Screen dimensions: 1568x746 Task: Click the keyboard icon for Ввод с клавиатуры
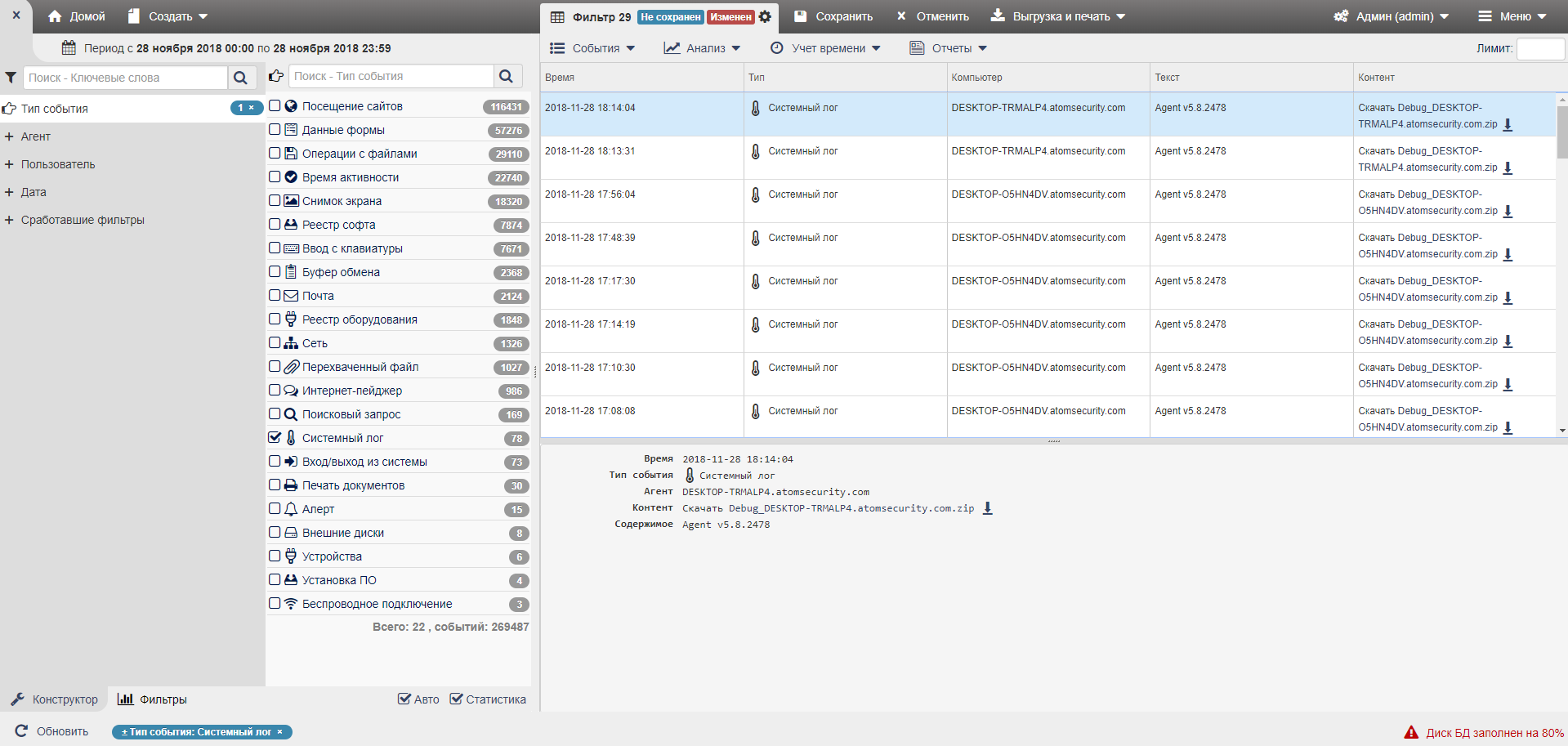291,248
